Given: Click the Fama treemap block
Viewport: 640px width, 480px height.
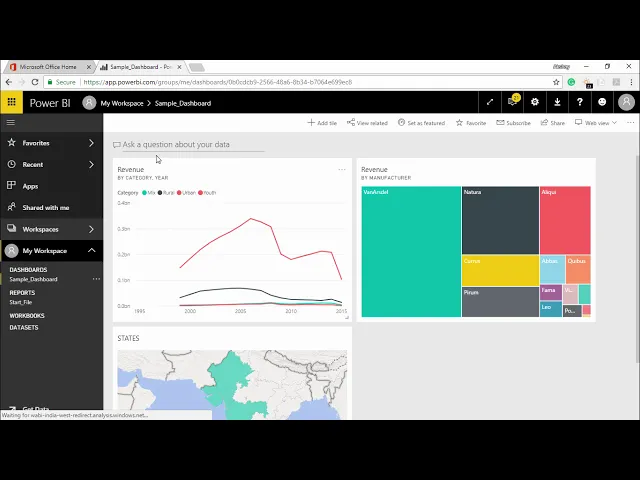Looking at the screenshot, I should tap(551, 293).
